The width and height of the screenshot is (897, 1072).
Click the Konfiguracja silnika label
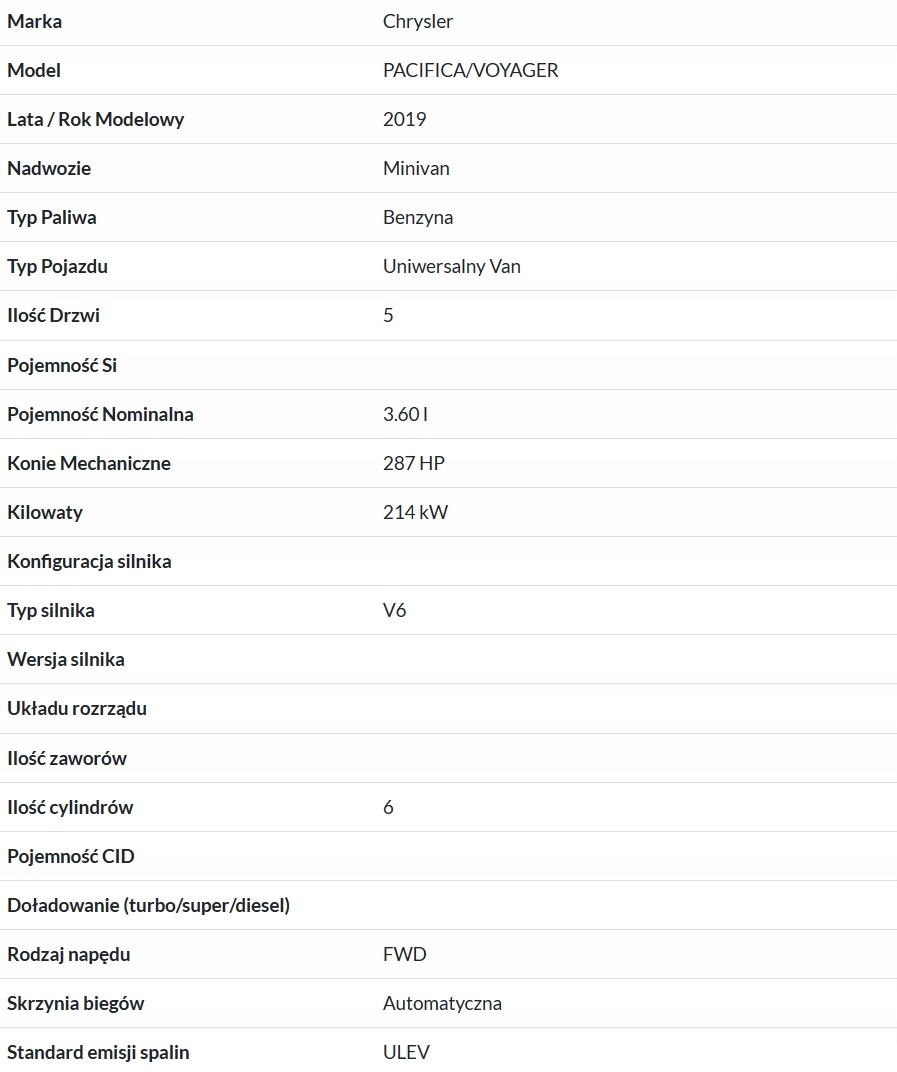point(89,561)
